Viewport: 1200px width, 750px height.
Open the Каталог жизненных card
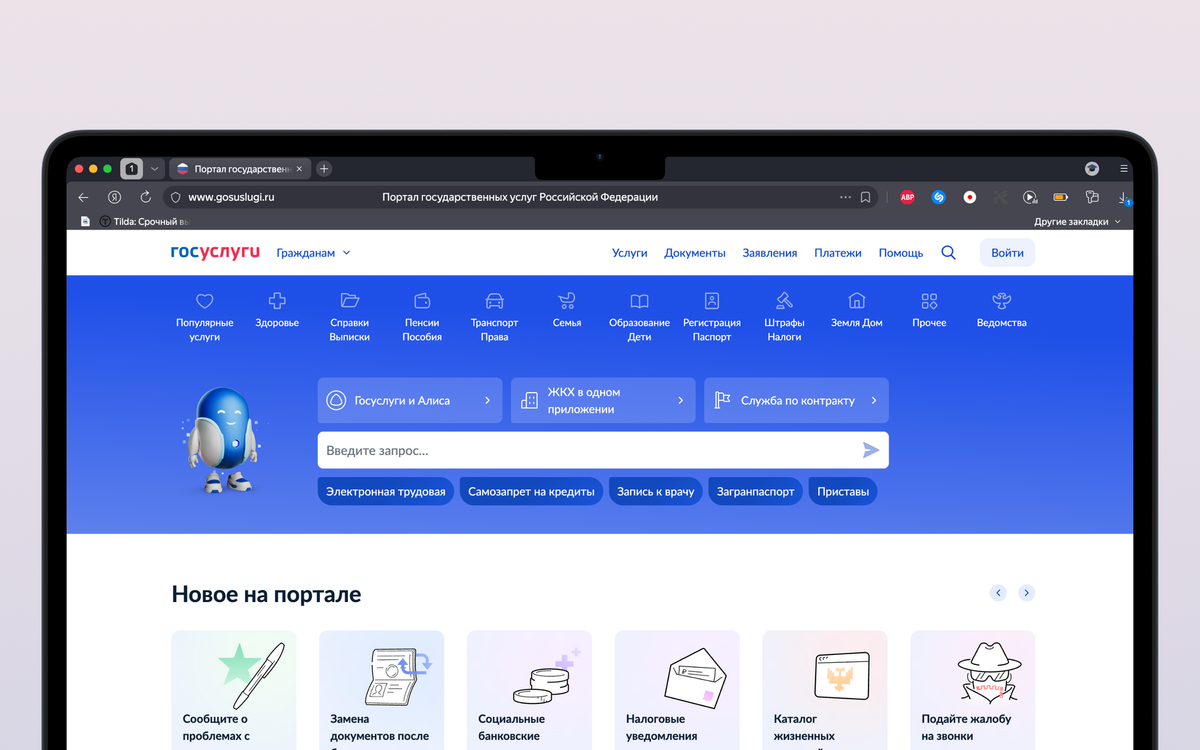(x=825, y=690)
